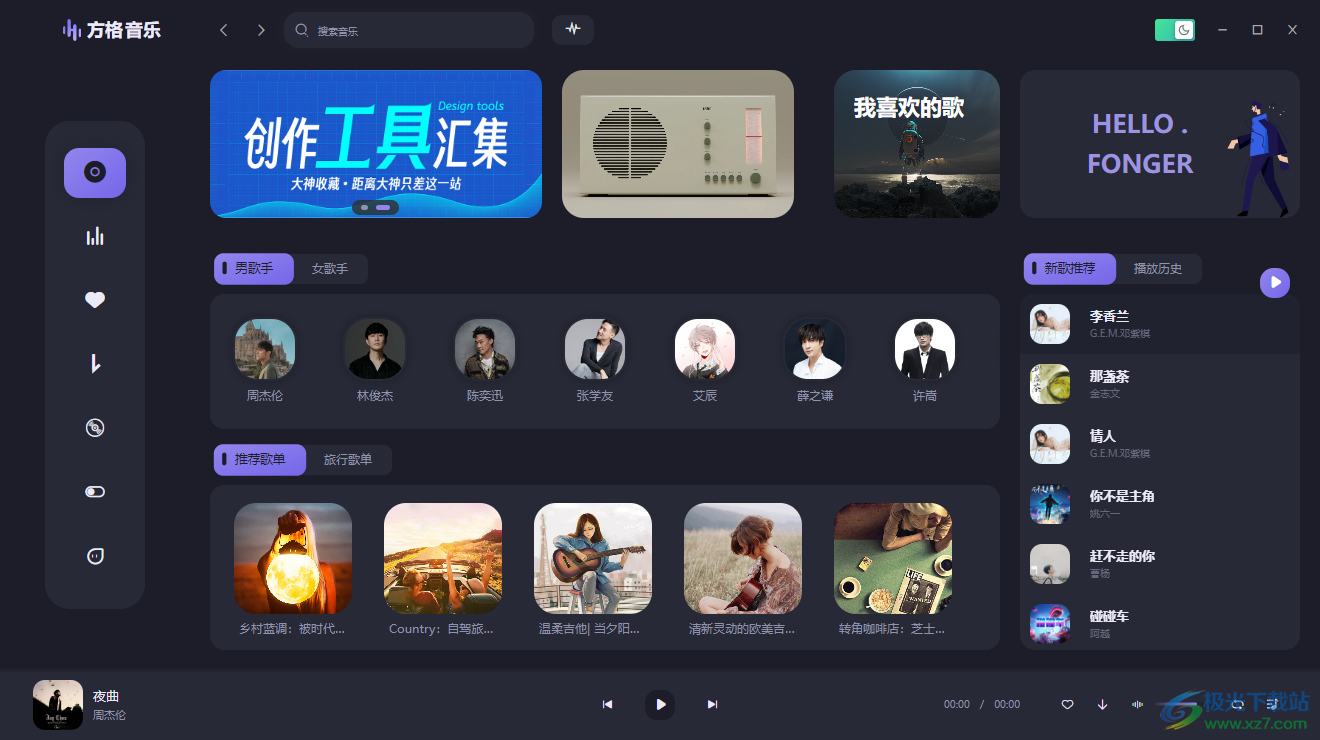This screenshot has height=740, width=1320.
Task: Open the music discovery disc icon in sidebar
Action: click(x=95, y=173)
